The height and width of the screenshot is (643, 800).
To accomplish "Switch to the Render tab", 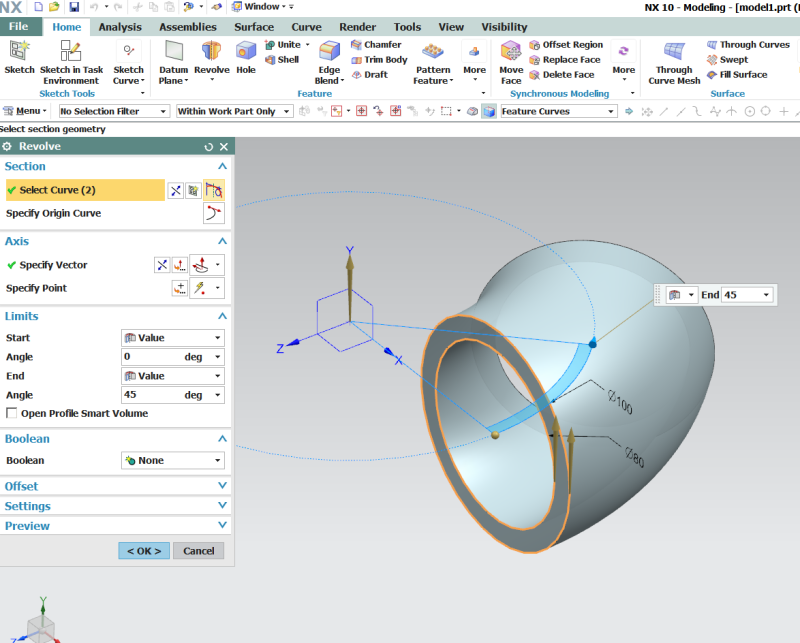I will point(358,27).
